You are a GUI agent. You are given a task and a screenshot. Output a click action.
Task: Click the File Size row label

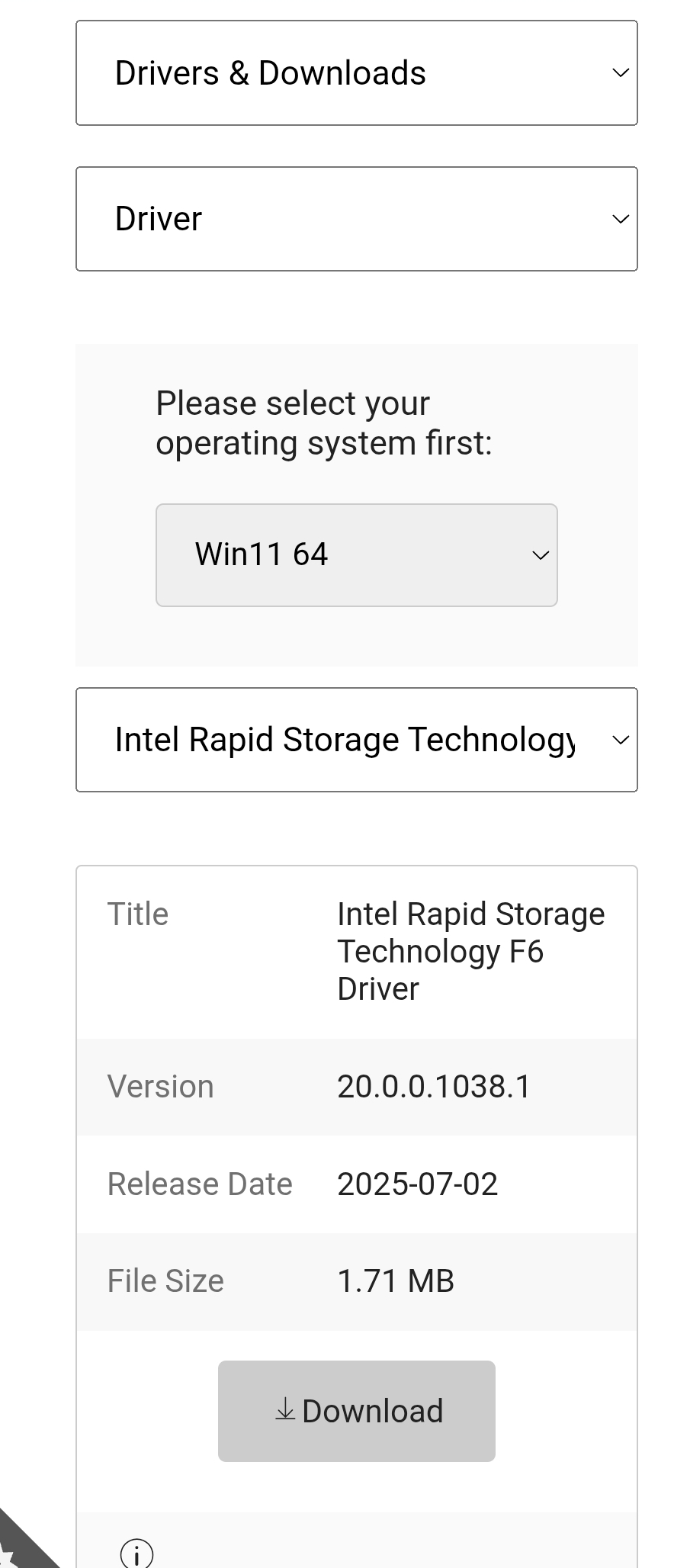[x=165, y=1281]
